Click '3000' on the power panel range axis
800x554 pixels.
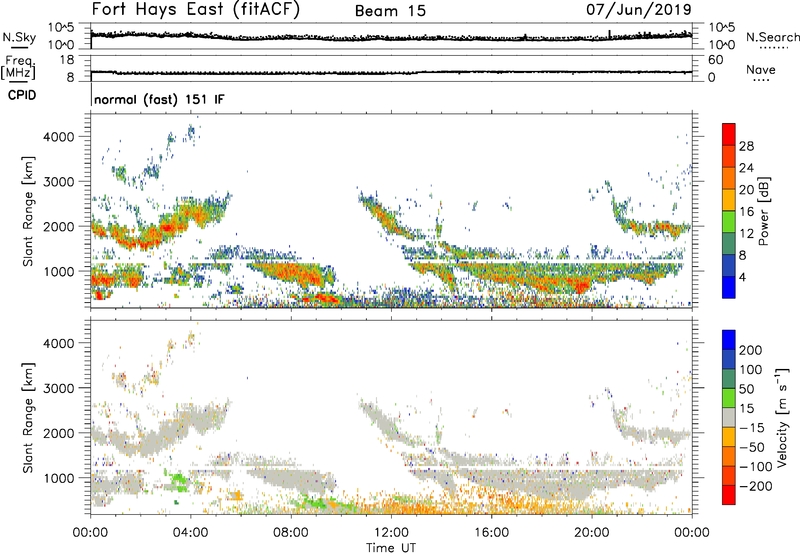point(59,182)
